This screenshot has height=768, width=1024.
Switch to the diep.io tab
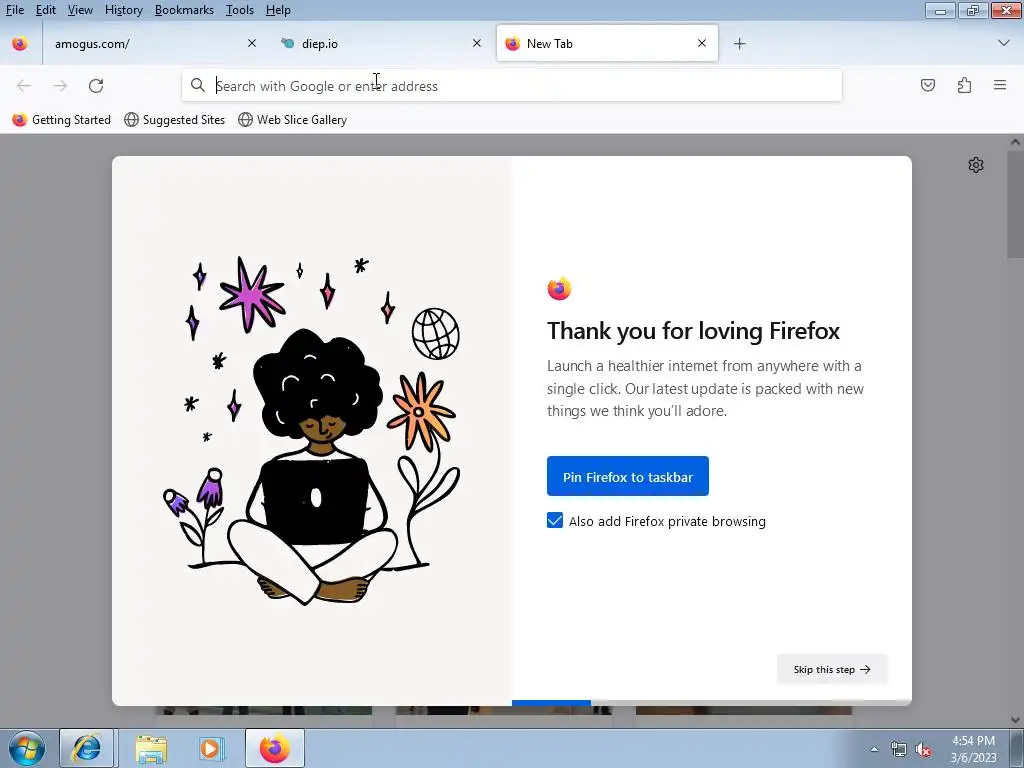381,43
